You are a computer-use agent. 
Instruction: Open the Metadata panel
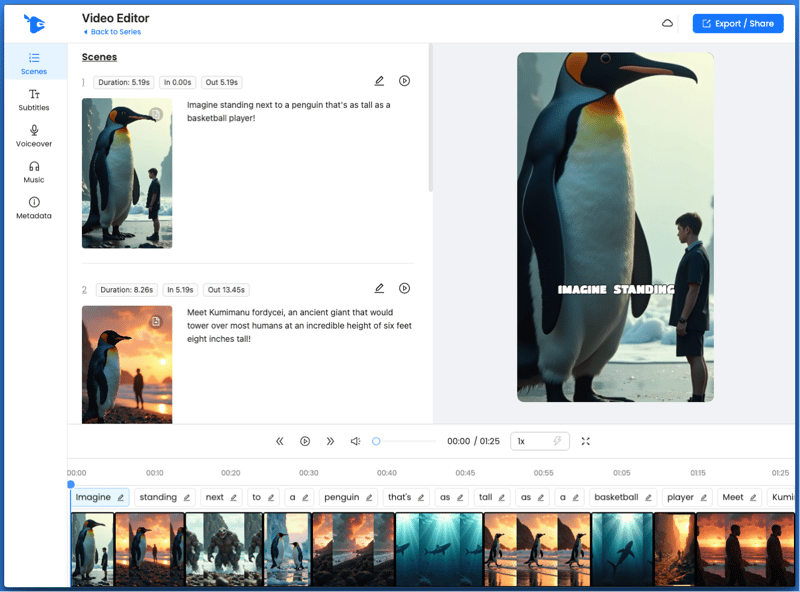(34, 204)
